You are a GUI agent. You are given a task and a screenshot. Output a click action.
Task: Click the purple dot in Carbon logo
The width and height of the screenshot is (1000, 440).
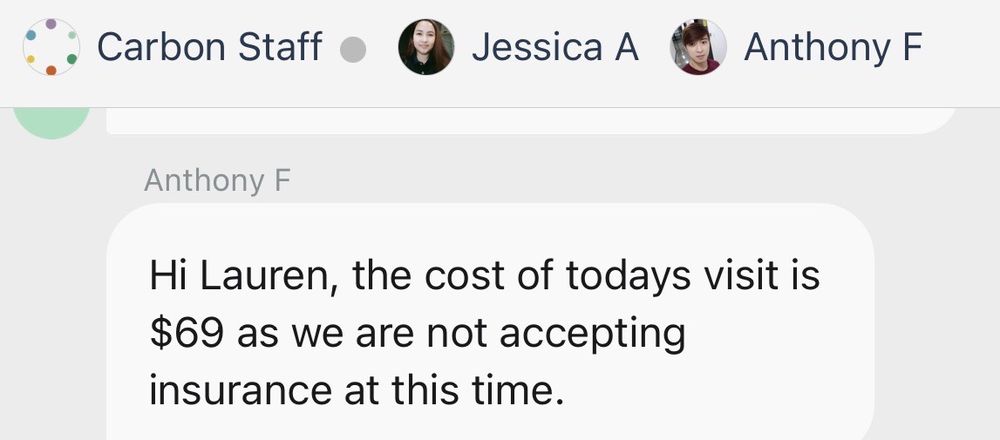[51, 24]
